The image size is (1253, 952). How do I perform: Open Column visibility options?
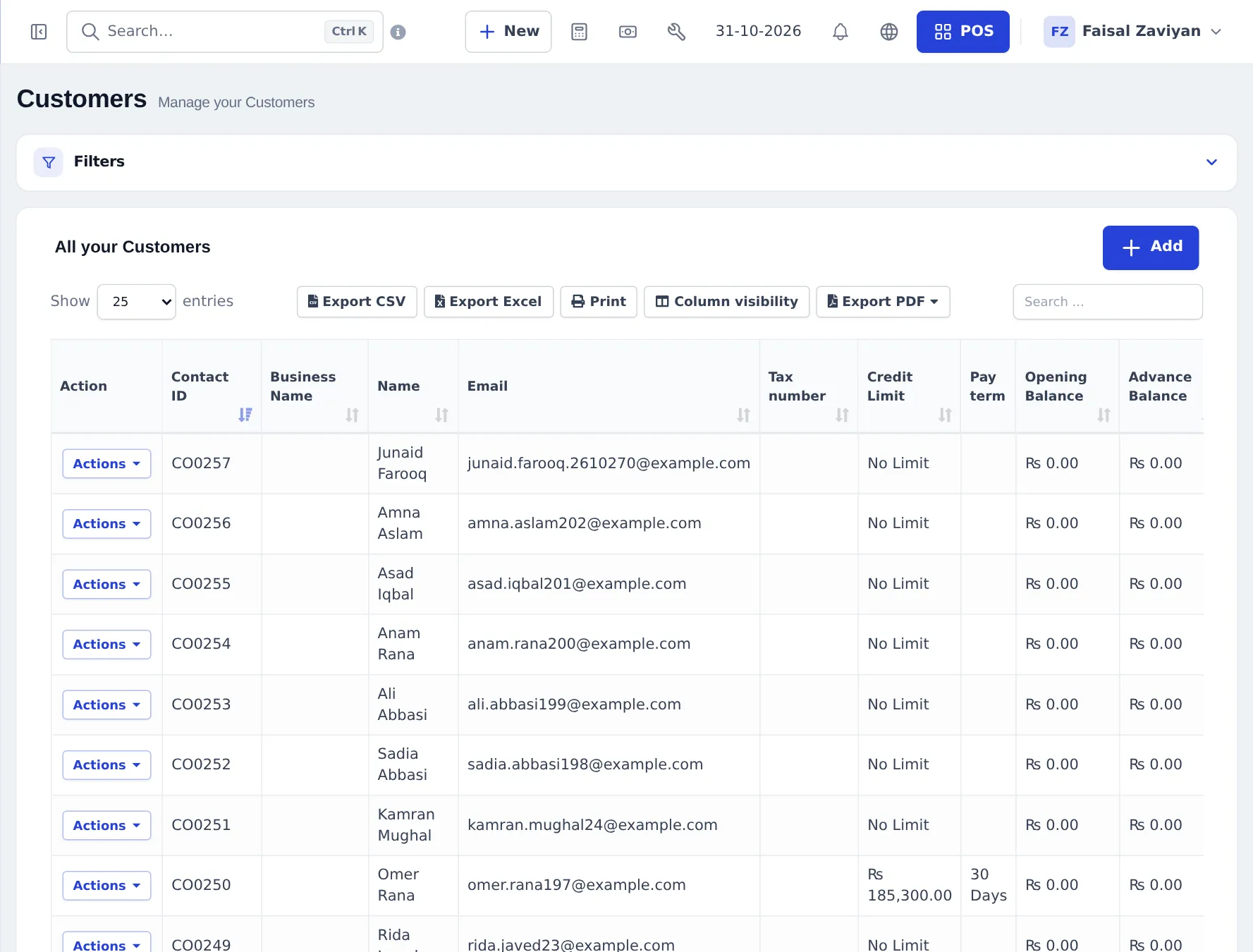[x=726, y=302]
